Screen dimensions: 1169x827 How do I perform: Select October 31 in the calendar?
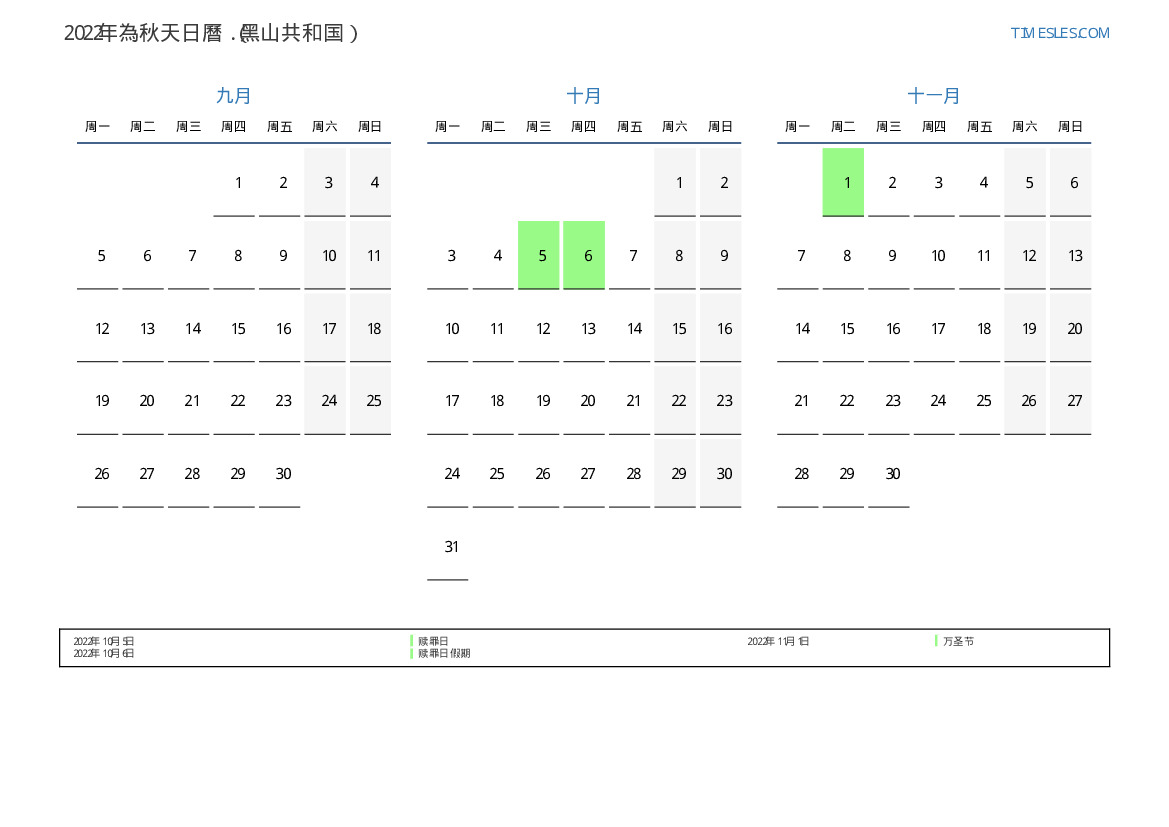pyautogui.click(x=451, y=547)
